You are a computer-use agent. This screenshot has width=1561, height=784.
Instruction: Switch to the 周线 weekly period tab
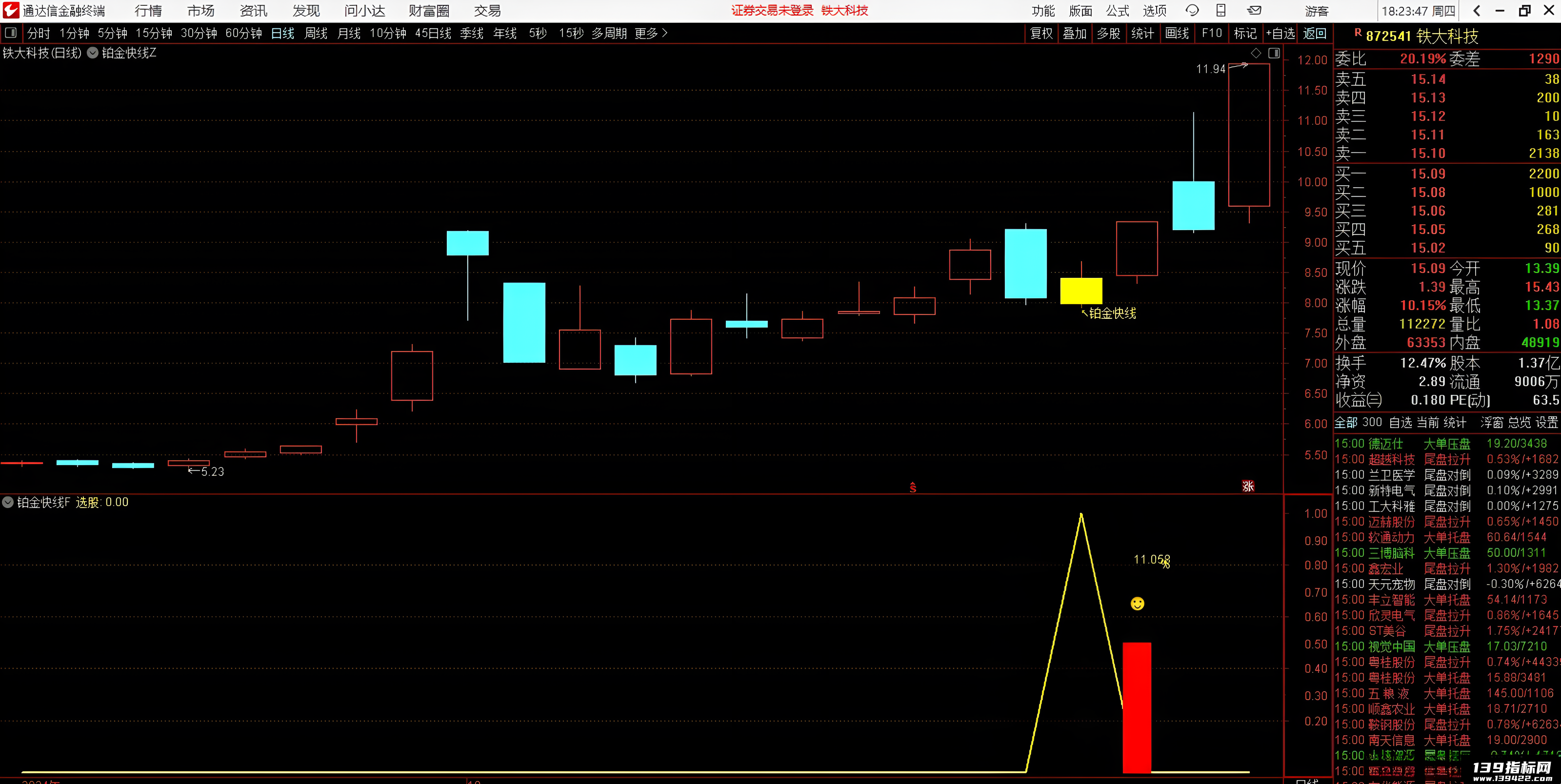point(316,33)
